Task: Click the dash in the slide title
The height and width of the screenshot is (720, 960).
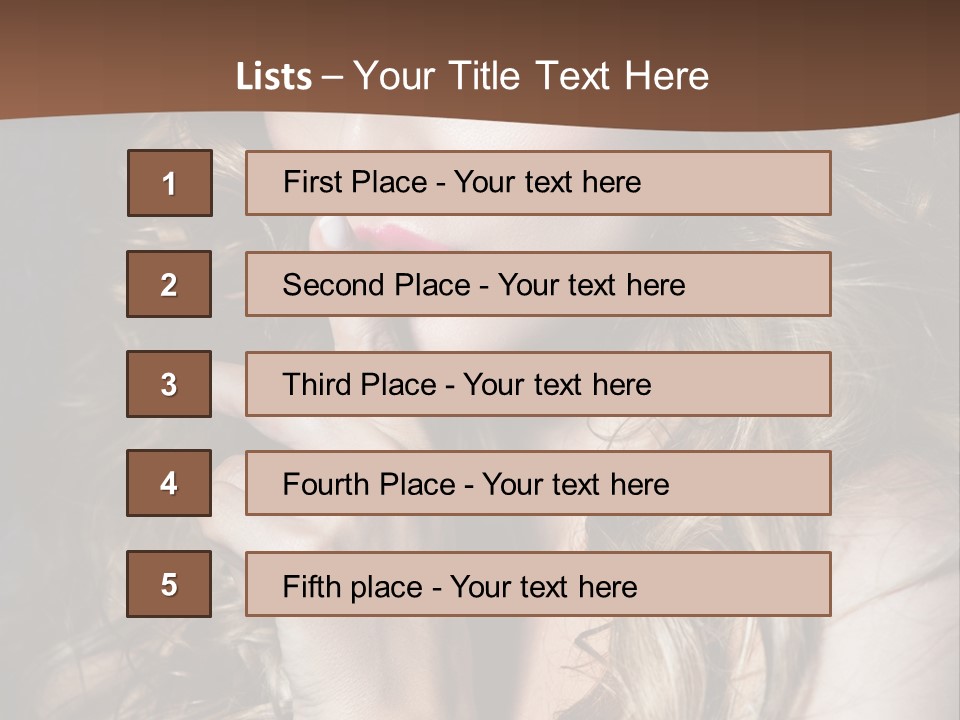Action: click(x=333, y=78)
